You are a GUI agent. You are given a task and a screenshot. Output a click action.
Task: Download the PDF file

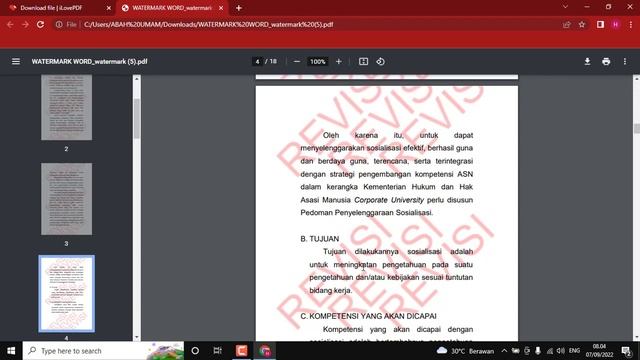pos(587,62)
